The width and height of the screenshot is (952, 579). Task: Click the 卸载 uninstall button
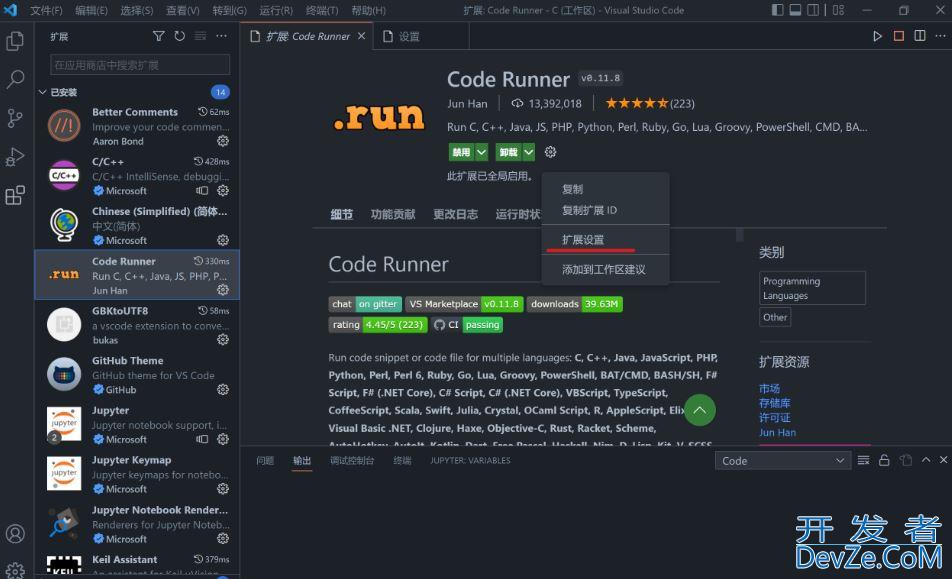[x=508, y=152]
